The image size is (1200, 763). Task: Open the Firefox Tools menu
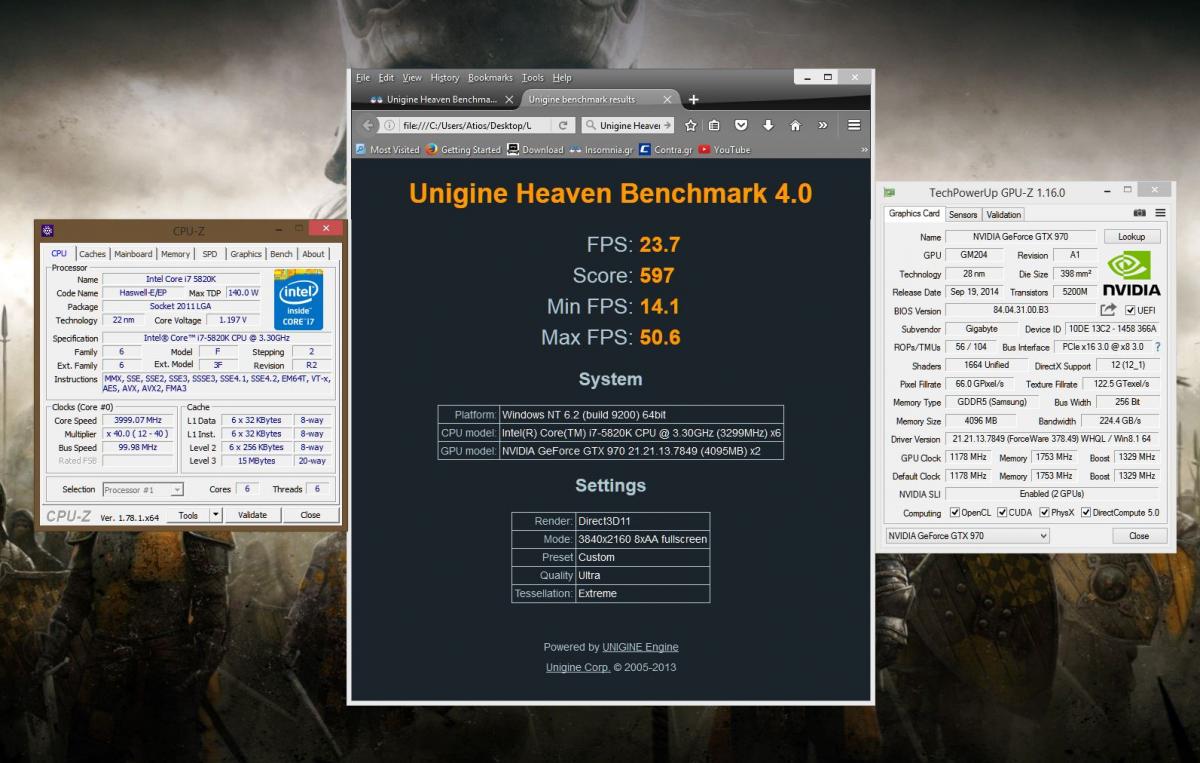coord(533,77)
